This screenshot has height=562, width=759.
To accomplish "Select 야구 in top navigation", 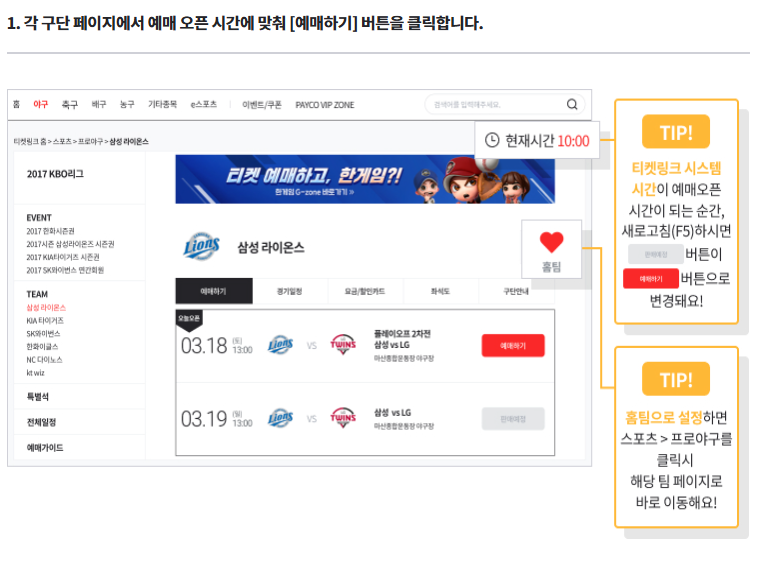I will point(41,104).
